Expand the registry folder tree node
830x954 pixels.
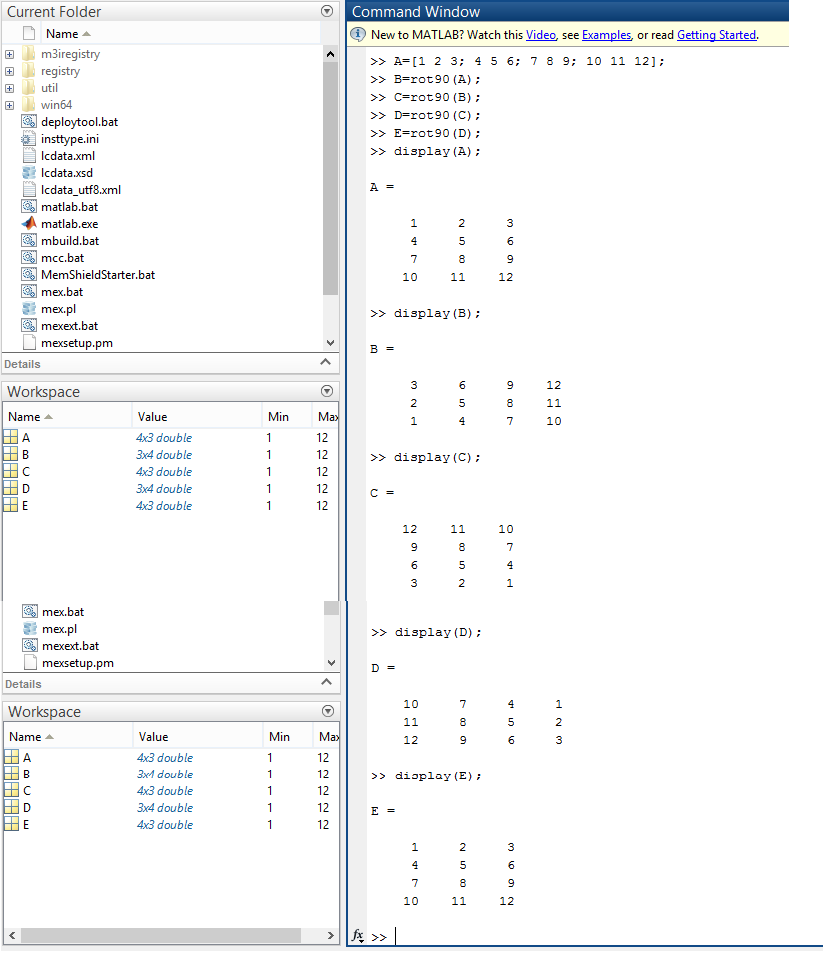(10, 71)
